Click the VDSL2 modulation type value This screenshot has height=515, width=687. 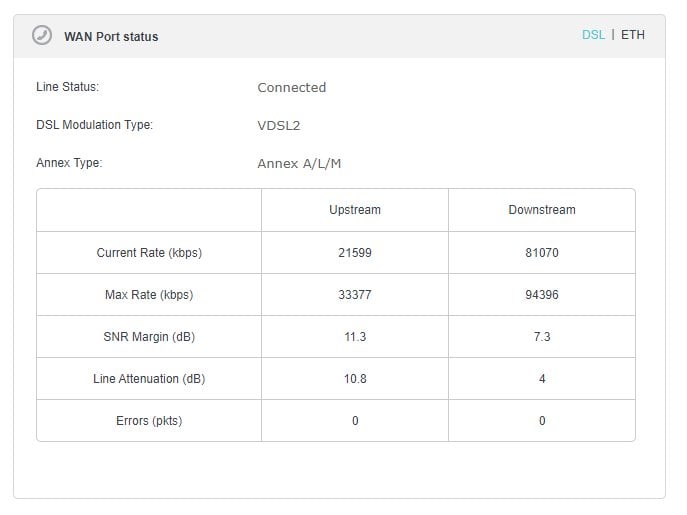click(279, 126)
